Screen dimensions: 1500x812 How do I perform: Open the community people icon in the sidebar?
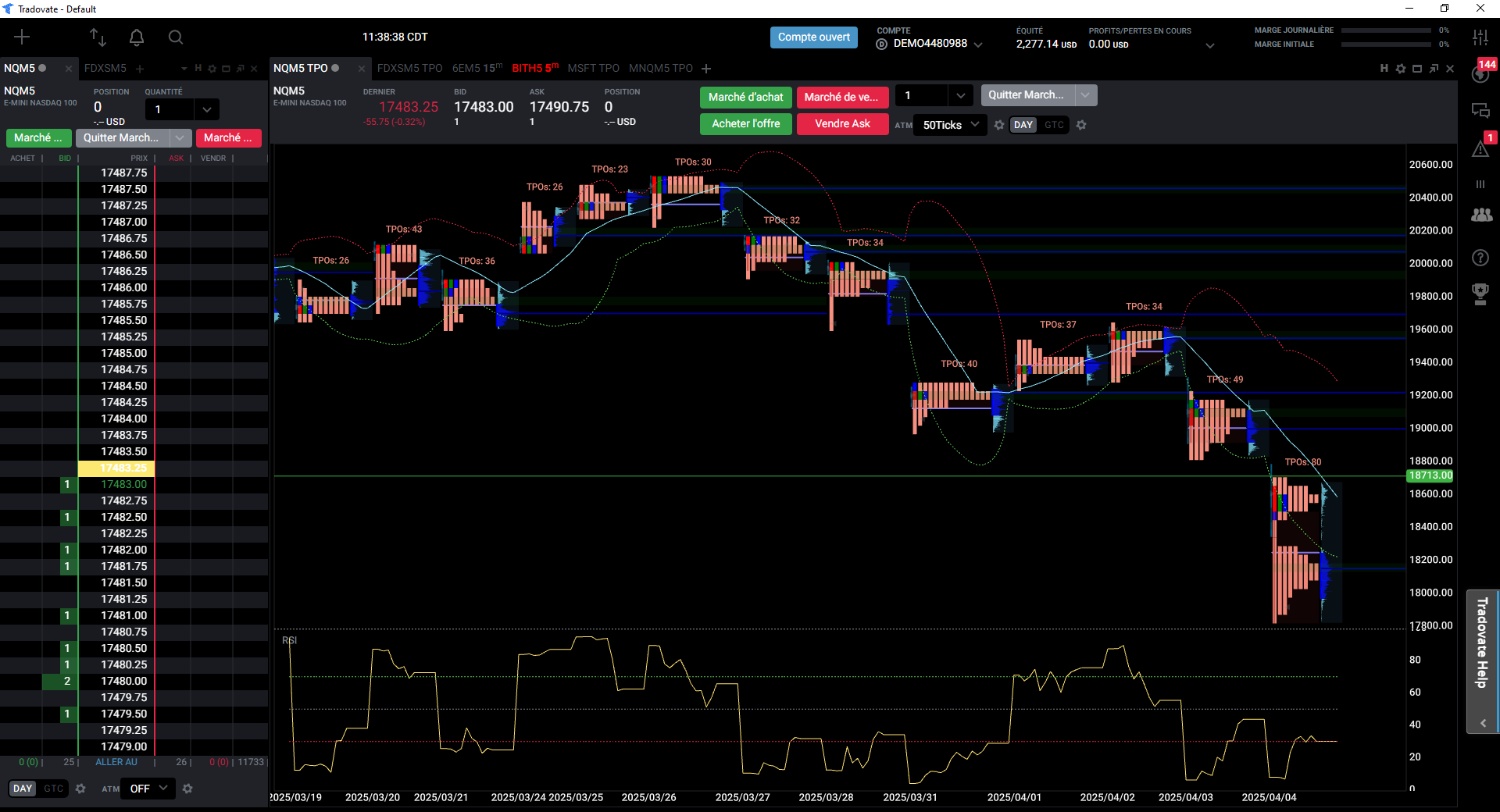tap(1481, 215)
